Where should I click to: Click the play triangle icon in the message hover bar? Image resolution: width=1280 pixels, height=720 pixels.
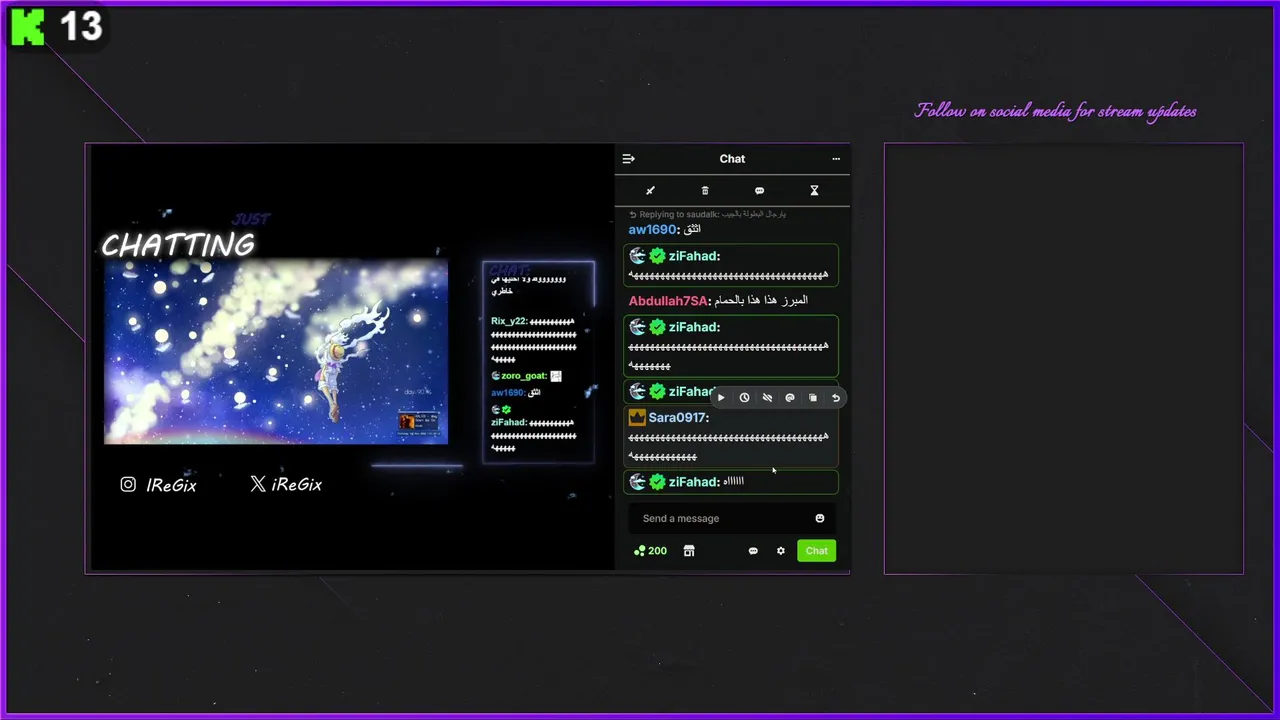[x=721, y=398]
